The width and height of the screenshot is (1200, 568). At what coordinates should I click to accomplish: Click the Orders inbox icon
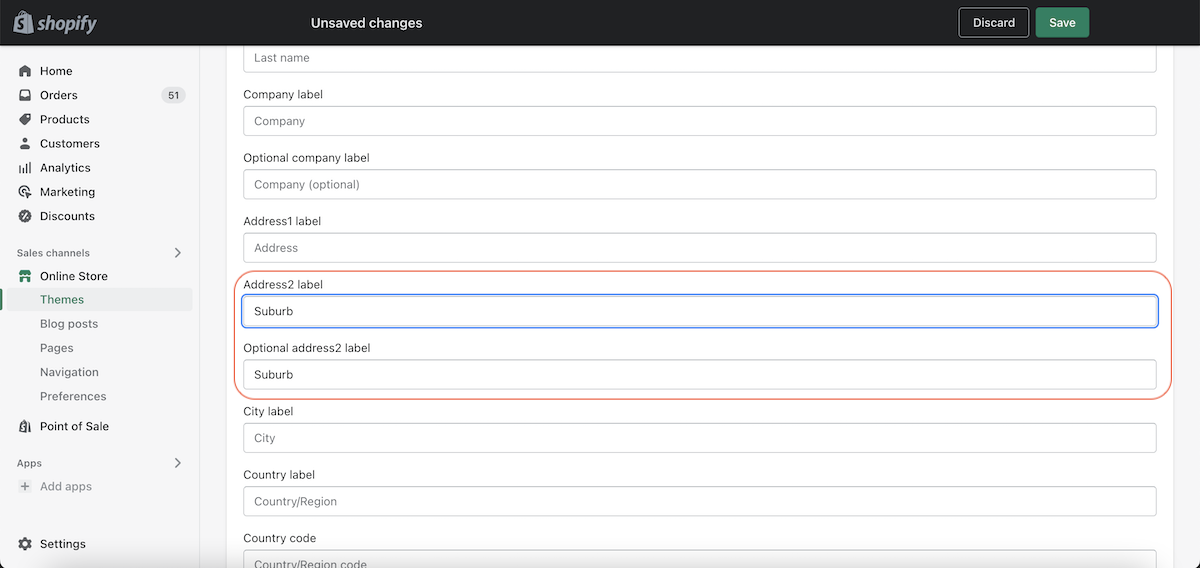point(25,95)
